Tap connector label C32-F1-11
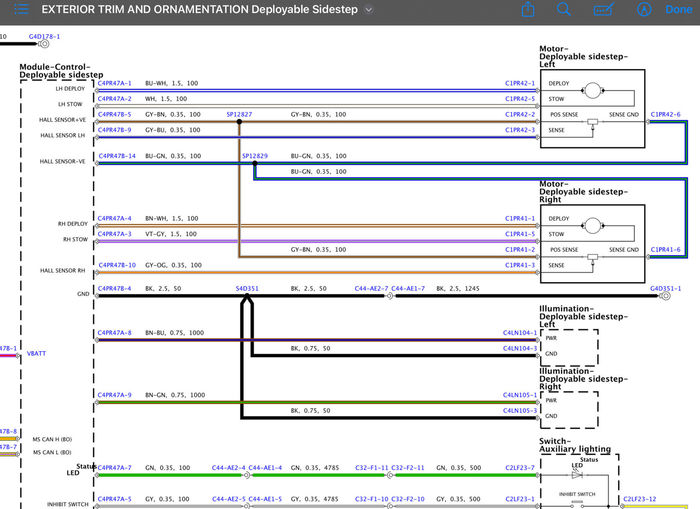Viewport: 700px width, 509px height. tap(372, 467)
